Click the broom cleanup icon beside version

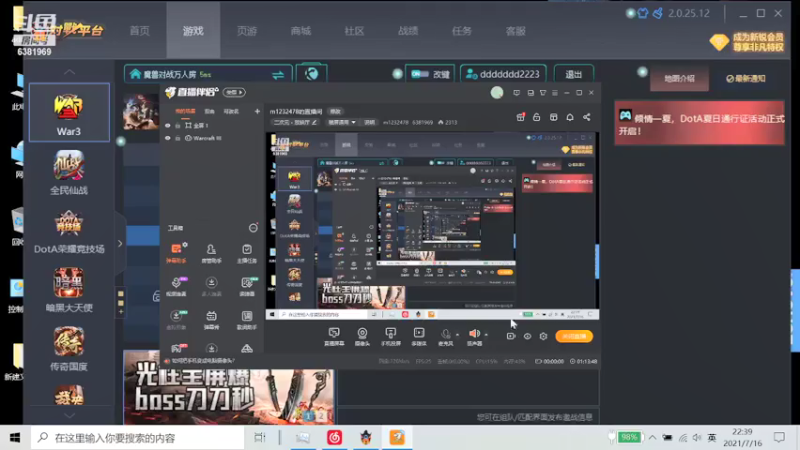(658, 13)
